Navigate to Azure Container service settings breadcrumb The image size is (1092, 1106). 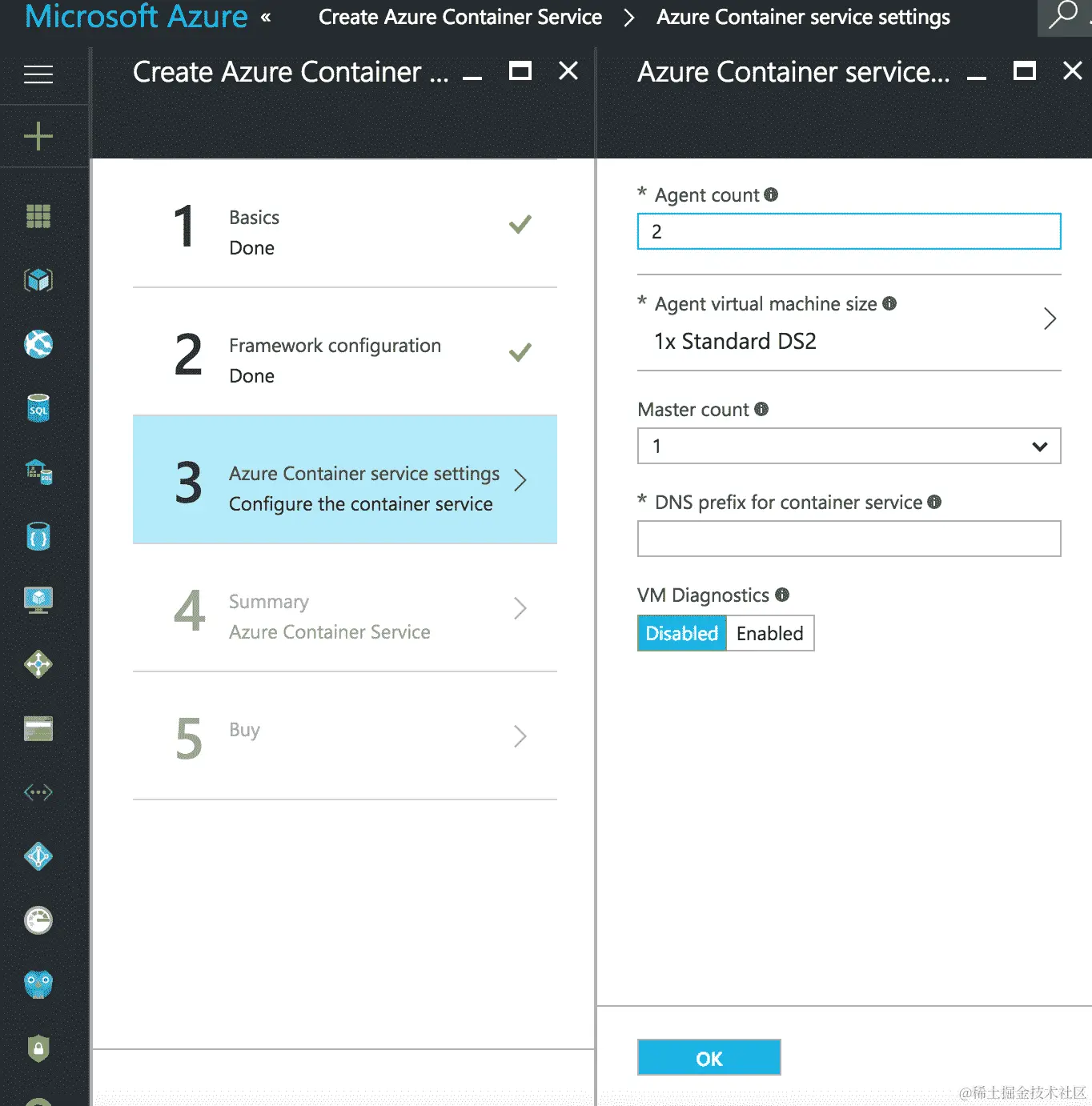[802, 17]
